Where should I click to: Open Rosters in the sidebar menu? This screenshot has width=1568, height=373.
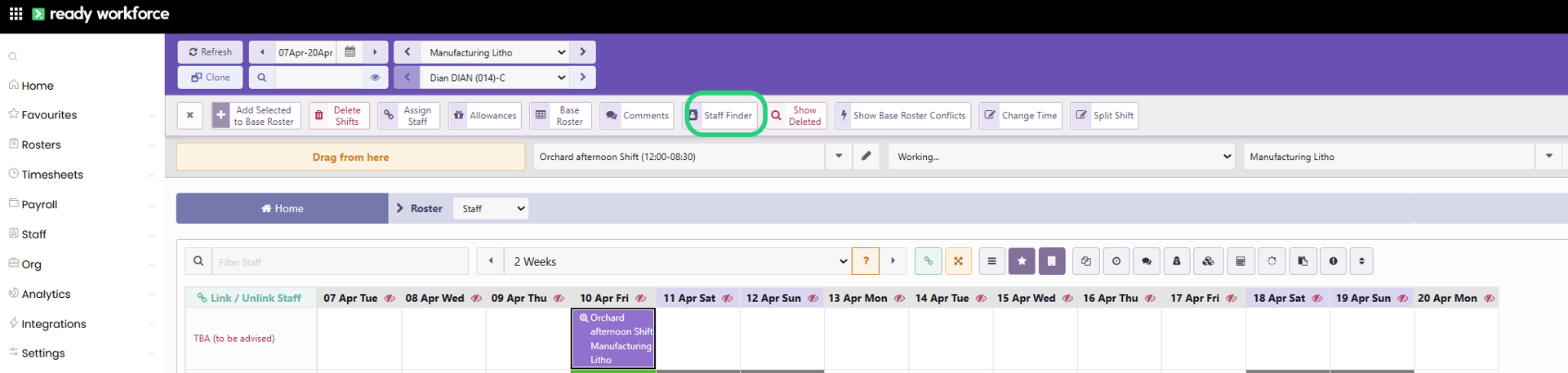pos(41,144)
